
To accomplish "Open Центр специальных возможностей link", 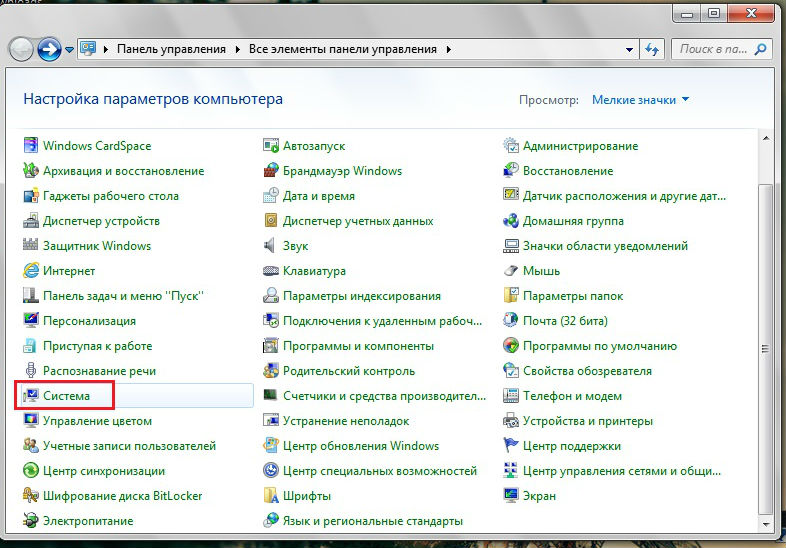I will tap(380, 471).
